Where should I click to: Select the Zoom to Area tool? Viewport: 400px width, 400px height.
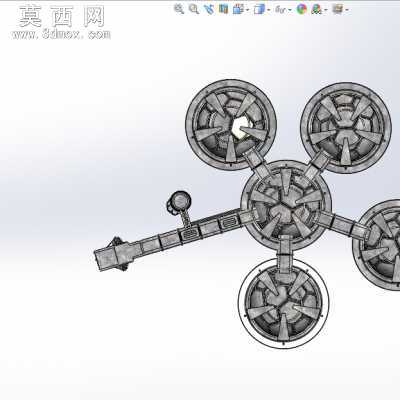(194, 9)
